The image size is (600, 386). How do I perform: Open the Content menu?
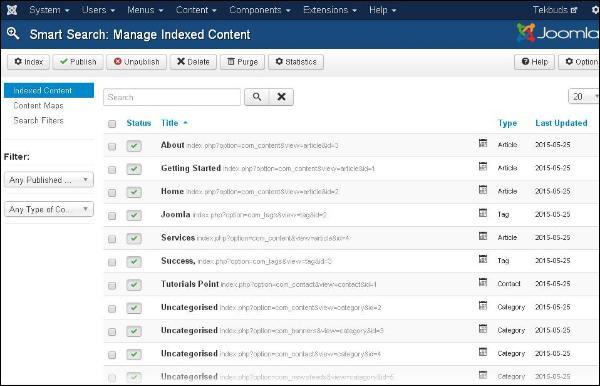[x=196, y=10]
